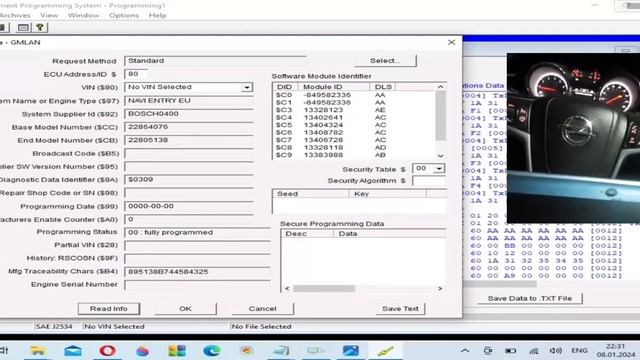640x360 pixels.
Task: Click Secure Programming Data left scroll arrow
Action: pos(287,288)
